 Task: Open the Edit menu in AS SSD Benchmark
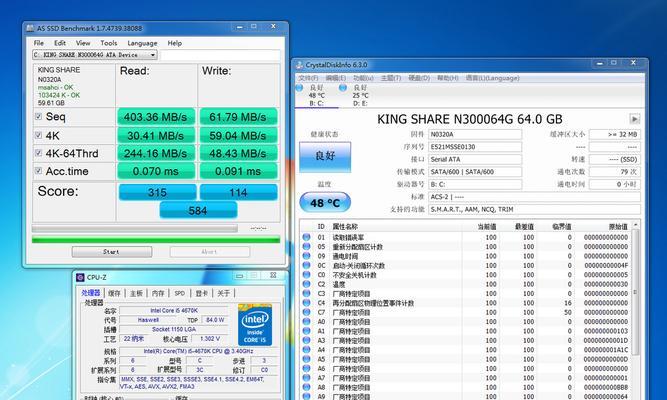[x=60, y=43]
